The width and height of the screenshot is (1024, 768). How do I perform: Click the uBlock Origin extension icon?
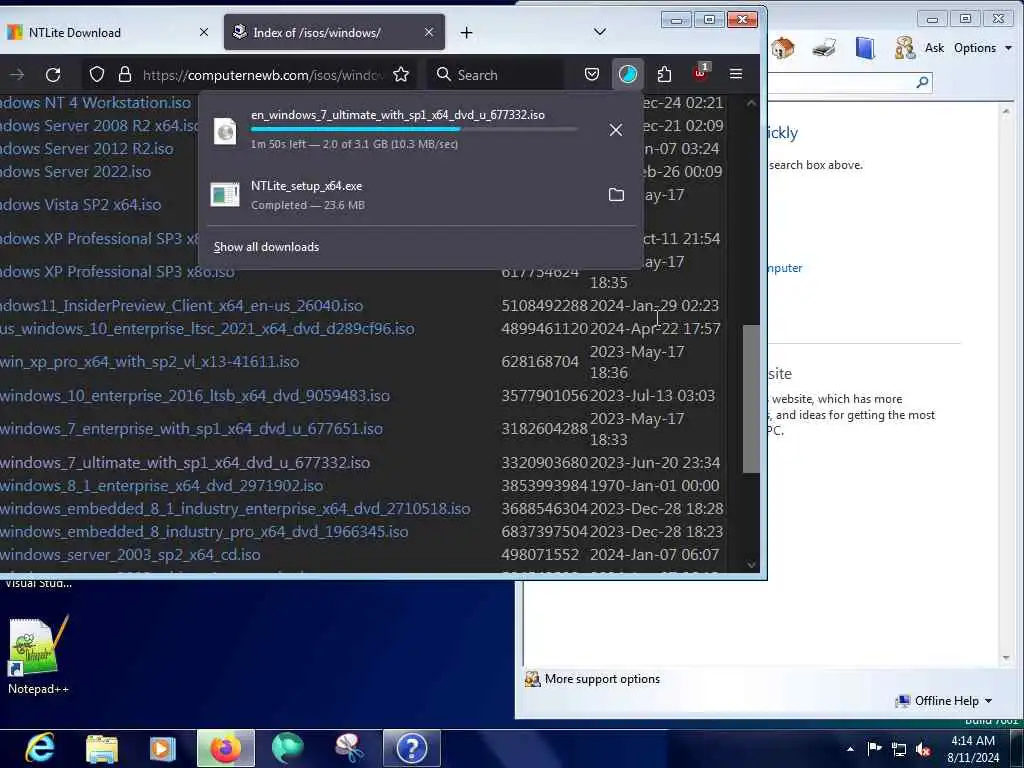click(x=700, y=72)
